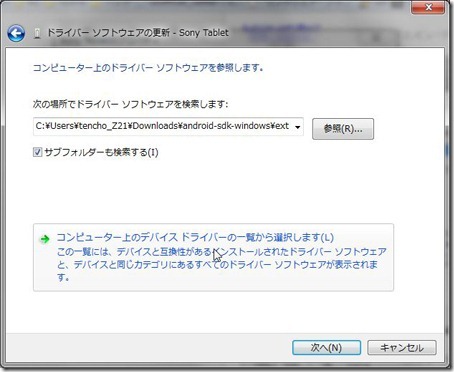Click the キャンセル button
454x372 pixels.
[402, 348]
